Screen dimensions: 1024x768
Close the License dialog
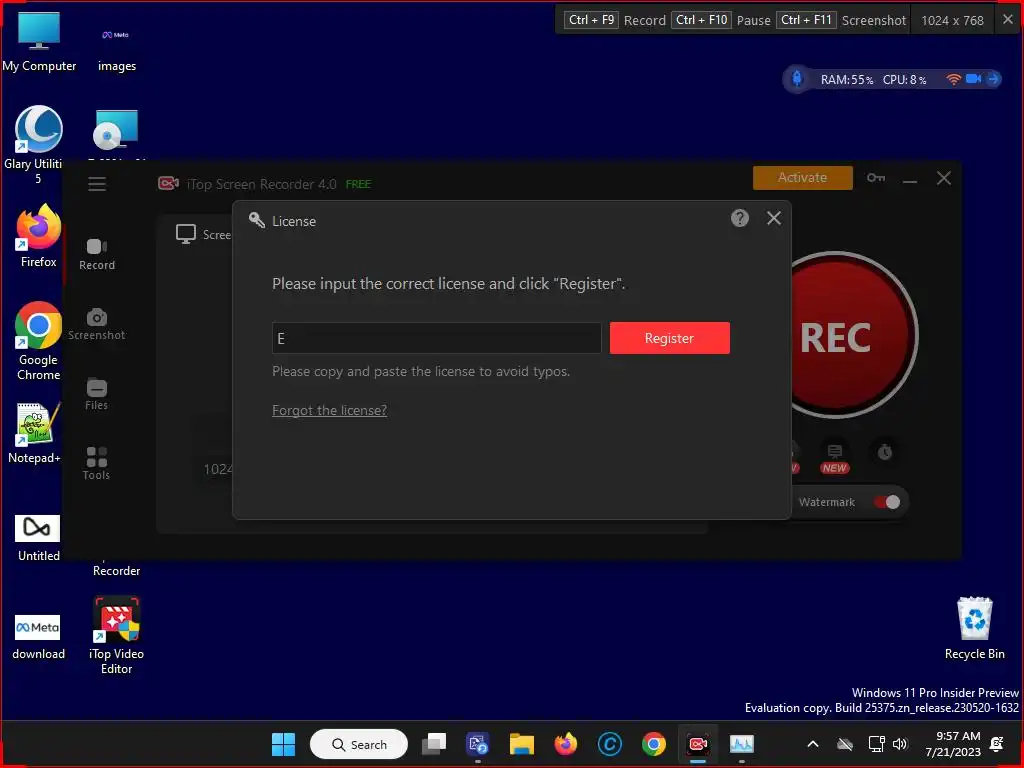tap(773, 218)
